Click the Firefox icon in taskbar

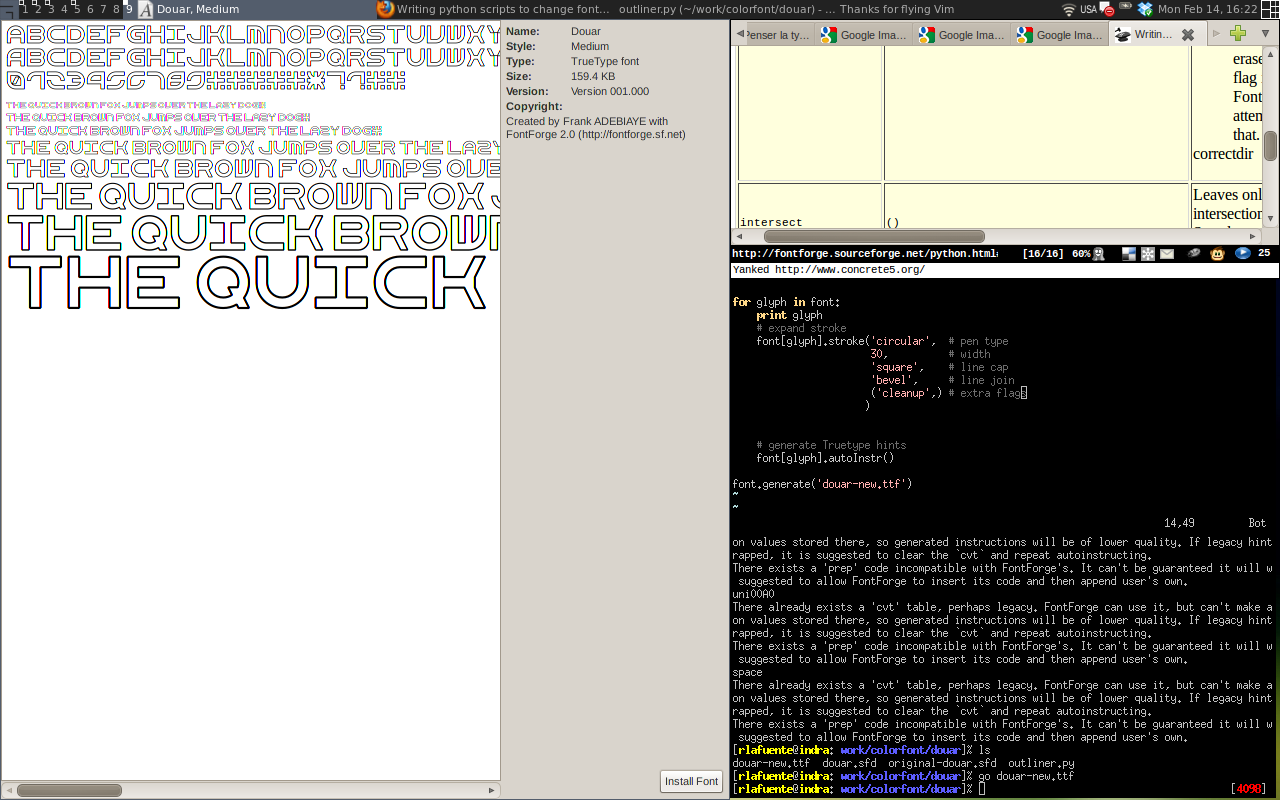tap(385, 9)
